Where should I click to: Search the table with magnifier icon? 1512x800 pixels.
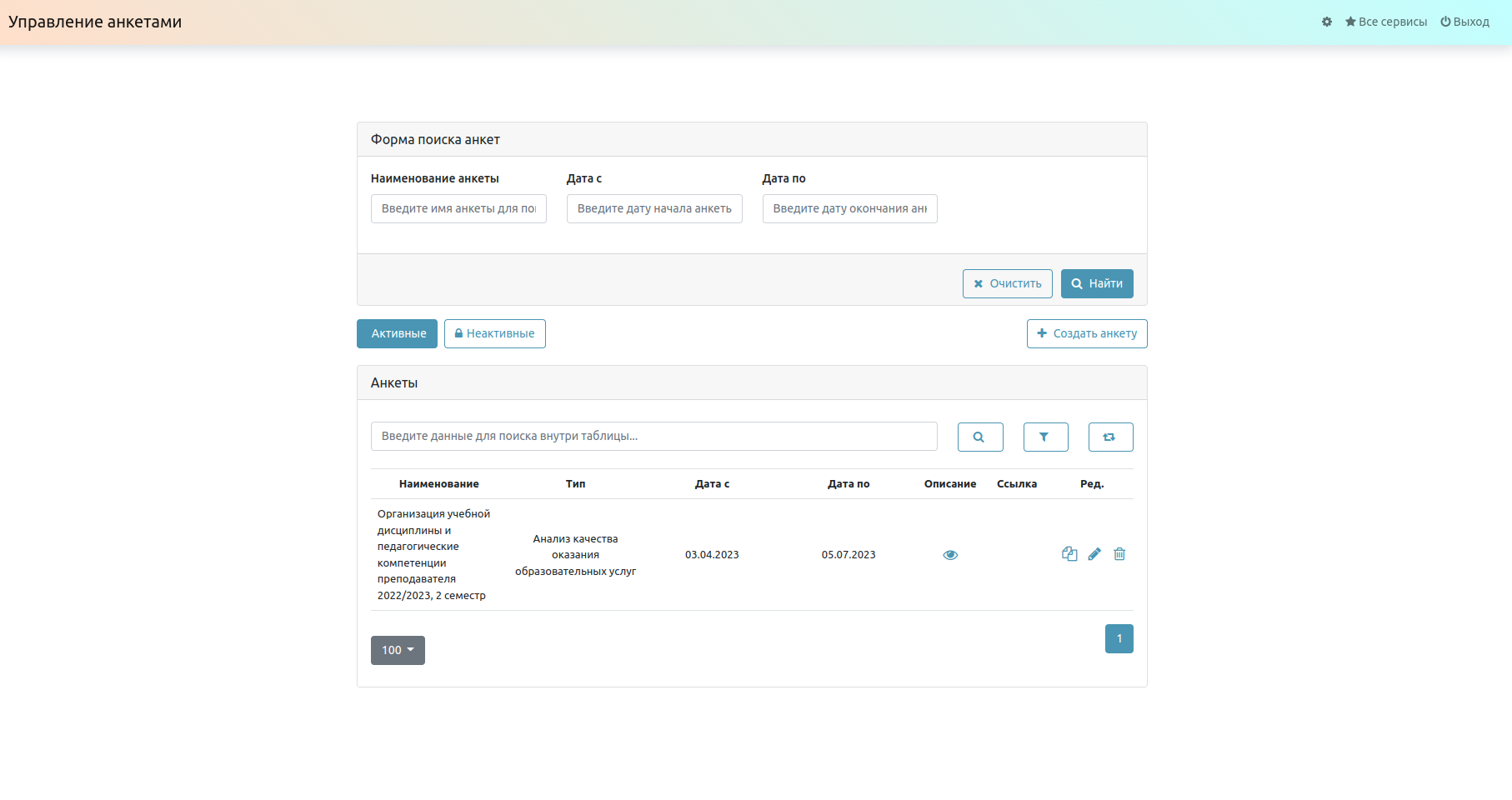point(980,437)
